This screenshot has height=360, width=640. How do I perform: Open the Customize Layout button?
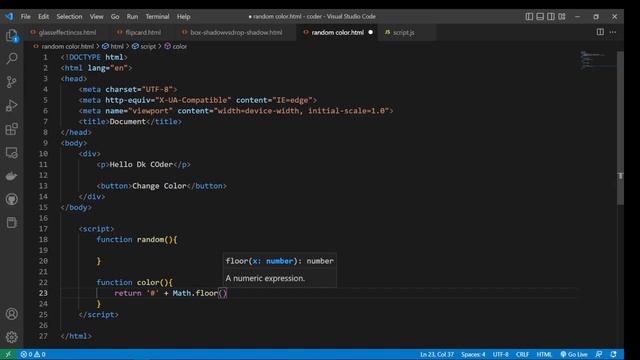pyautogui.click(x=562, y=16)
